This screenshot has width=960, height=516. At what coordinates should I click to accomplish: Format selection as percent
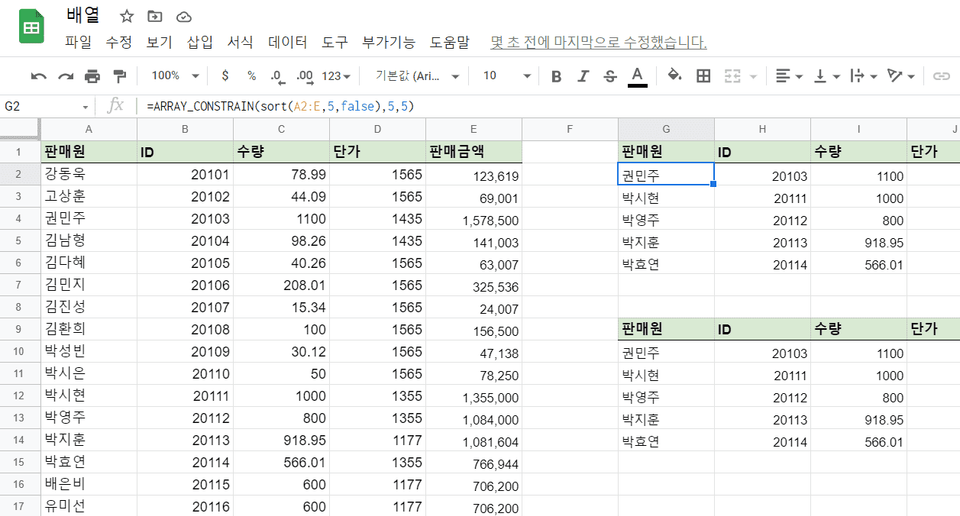(x=252, y=75)
